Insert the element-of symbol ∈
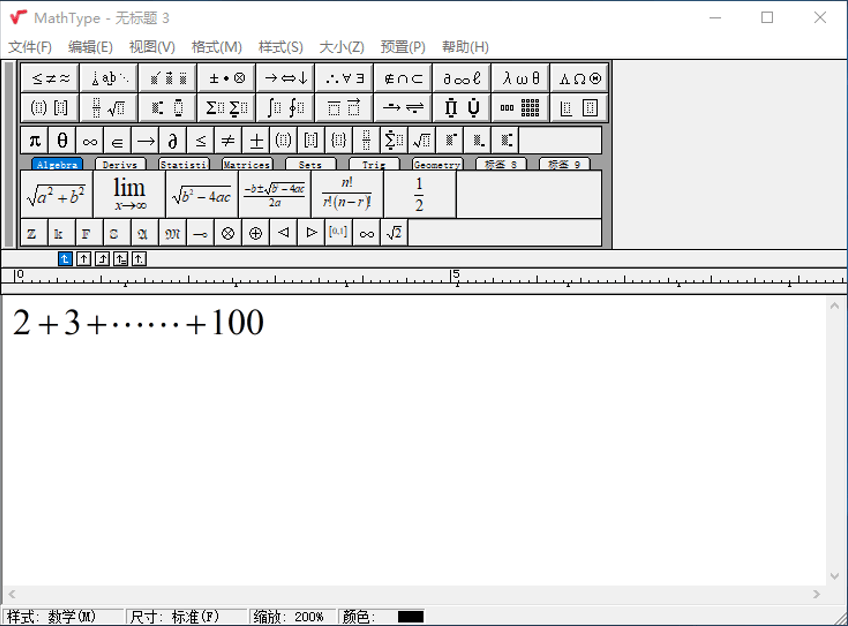 point(117,141)
